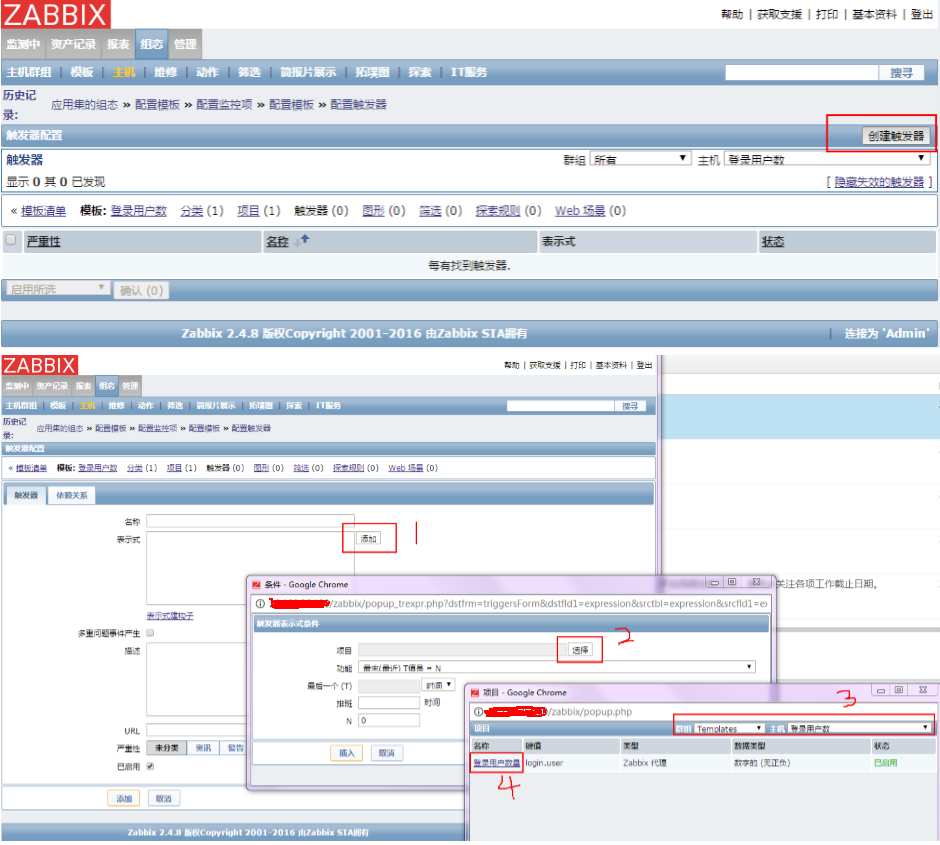This screenshot has width=940, height=845.
Task: Click the Zabbix favicon in 项目 window title
Action: click(475, 692)
